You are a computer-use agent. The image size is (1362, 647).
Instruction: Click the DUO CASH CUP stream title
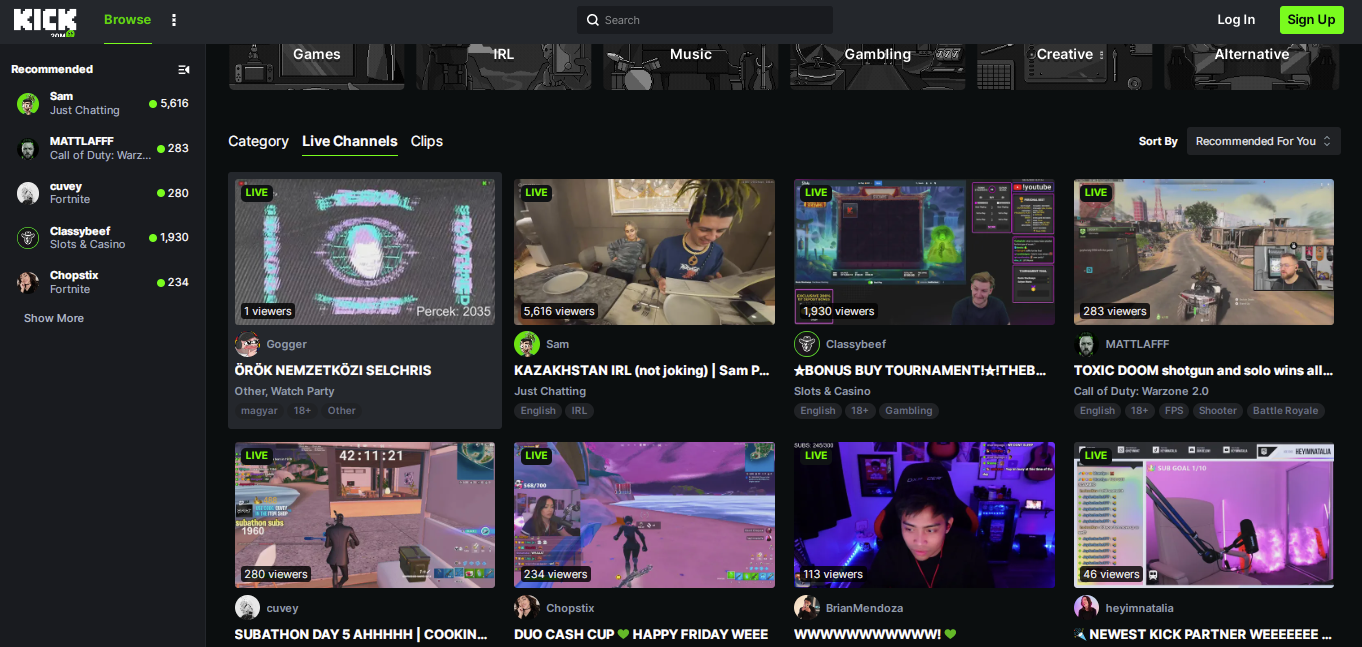641,634
